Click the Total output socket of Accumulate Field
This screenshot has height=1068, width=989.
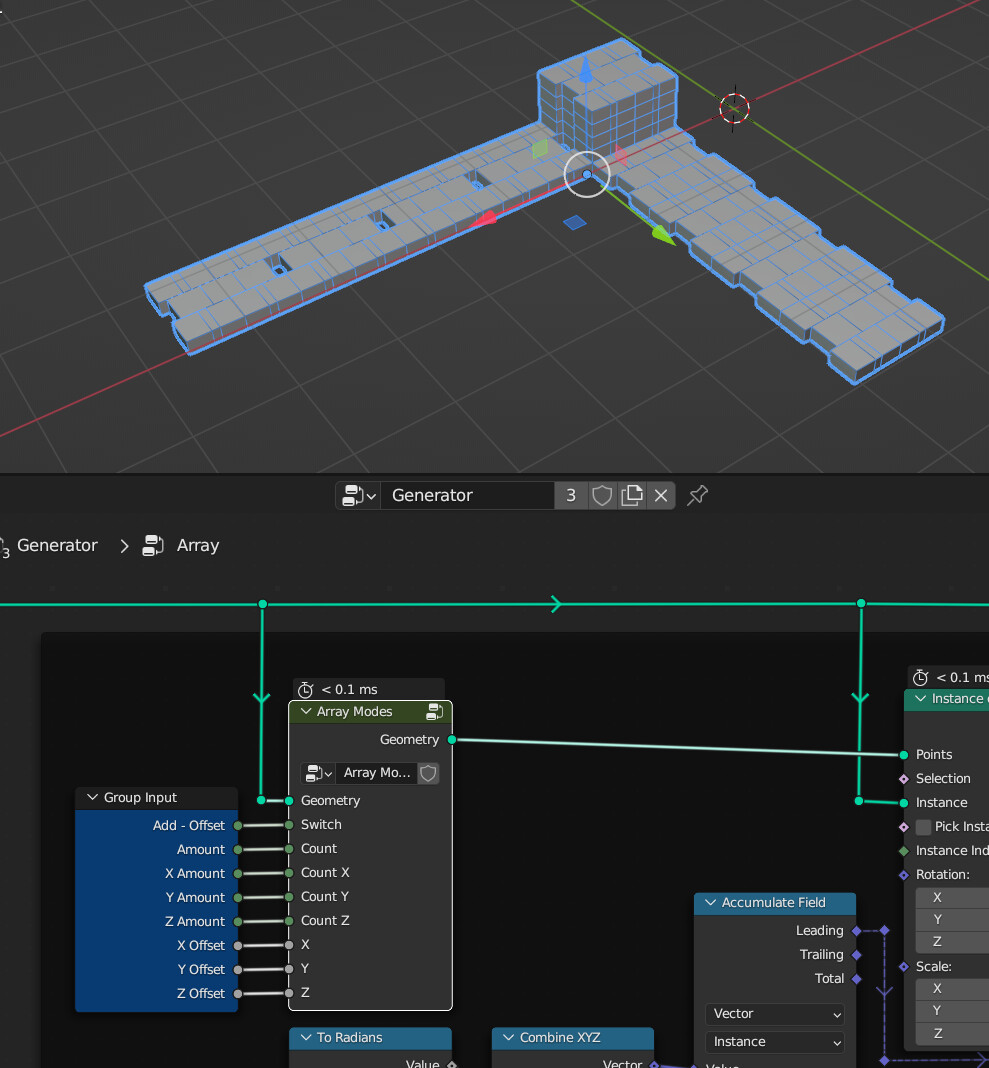click(x=857, y=979)
